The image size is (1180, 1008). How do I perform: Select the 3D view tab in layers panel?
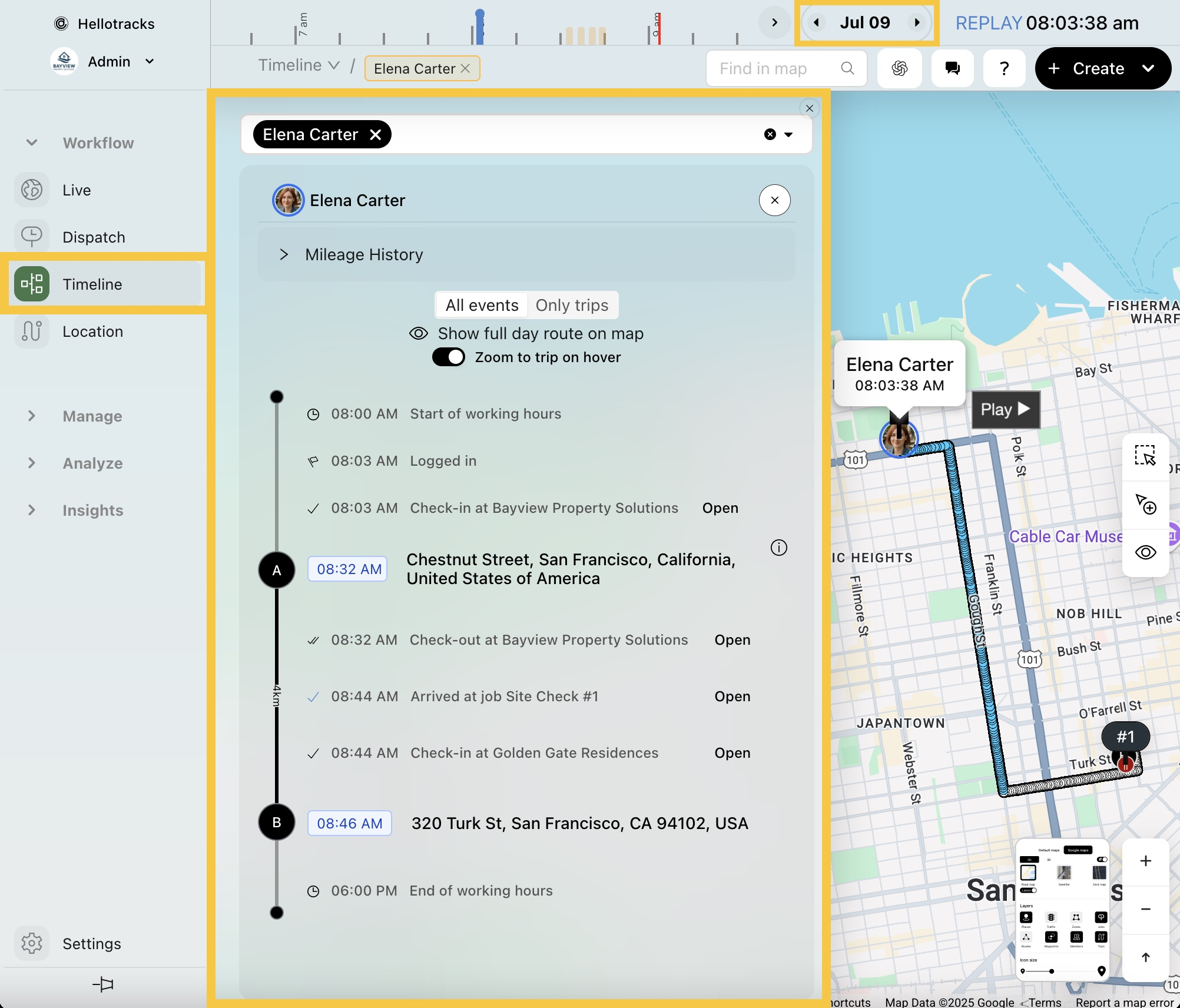tap(1049, 860)
